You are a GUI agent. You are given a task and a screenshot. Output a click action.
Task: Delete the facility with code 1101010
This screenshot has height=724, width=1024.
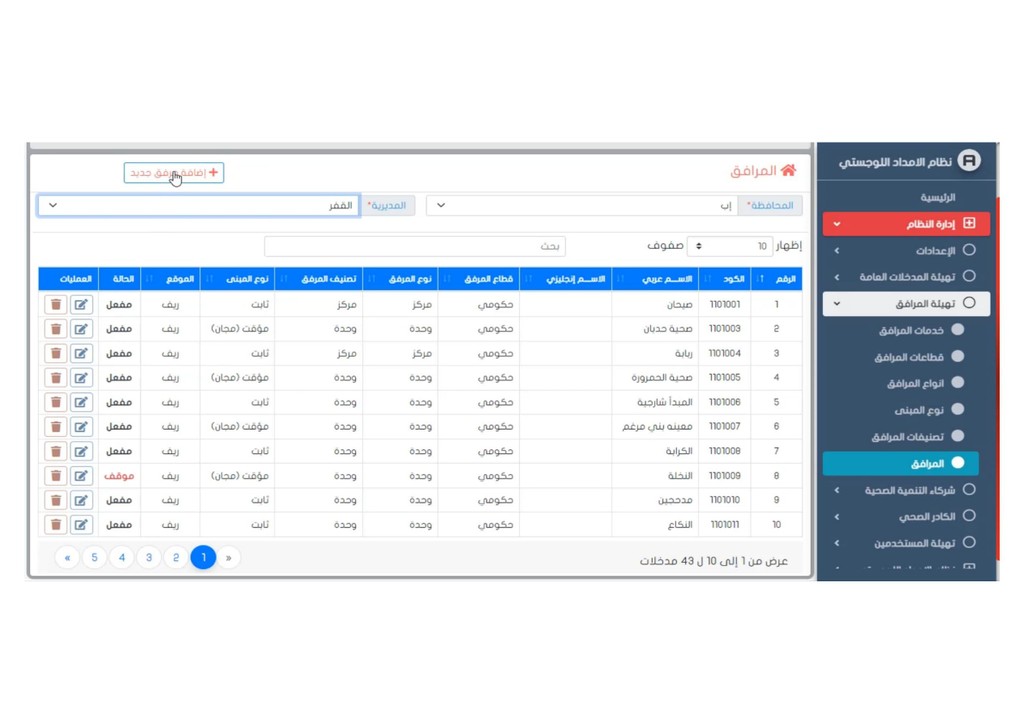56,500
